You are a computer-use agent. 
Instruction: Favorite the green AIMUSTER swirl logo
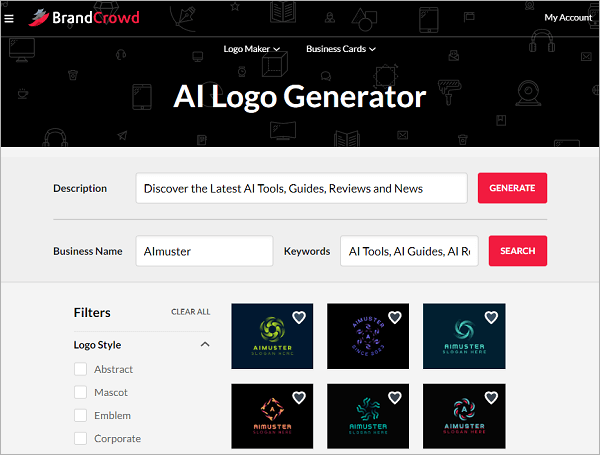pyautogui.click(x=299, y=317)
